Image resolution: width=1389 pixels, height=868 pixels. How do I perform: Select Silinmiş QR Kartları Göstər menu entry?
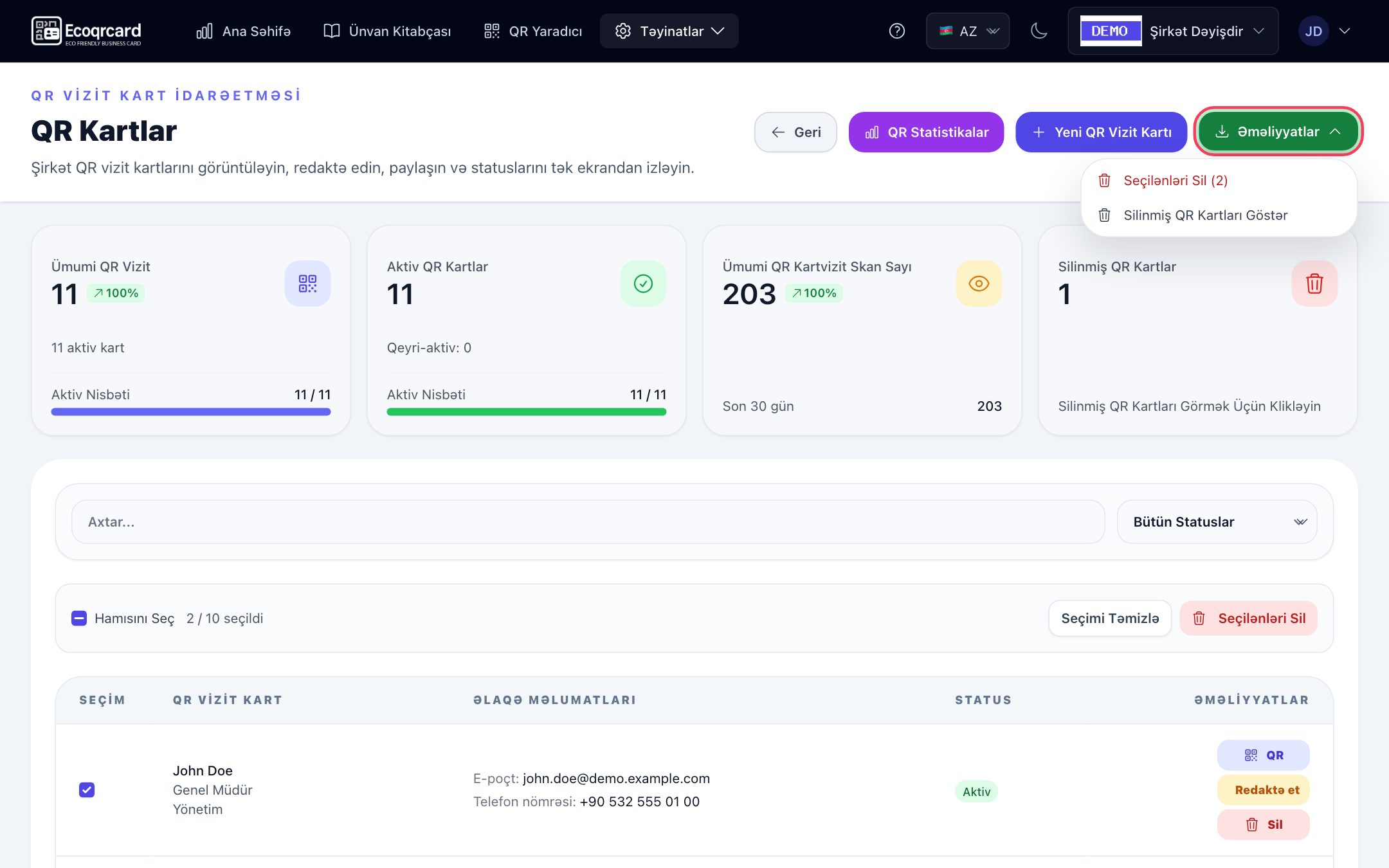click(x=1219, y=215)
